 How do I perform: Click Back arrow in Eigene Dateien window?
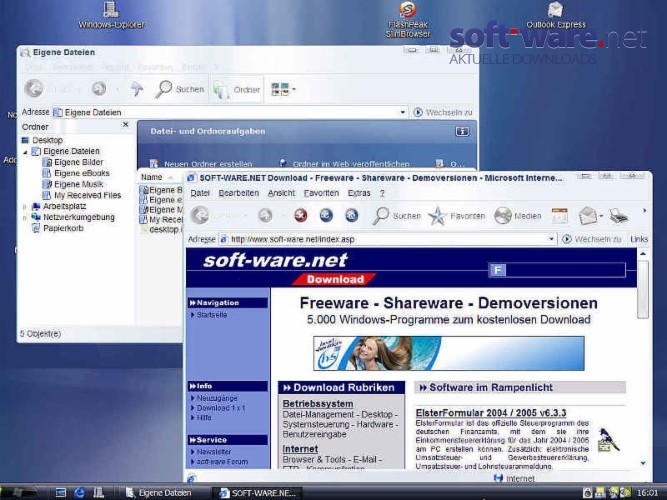(x=34, y=89)
